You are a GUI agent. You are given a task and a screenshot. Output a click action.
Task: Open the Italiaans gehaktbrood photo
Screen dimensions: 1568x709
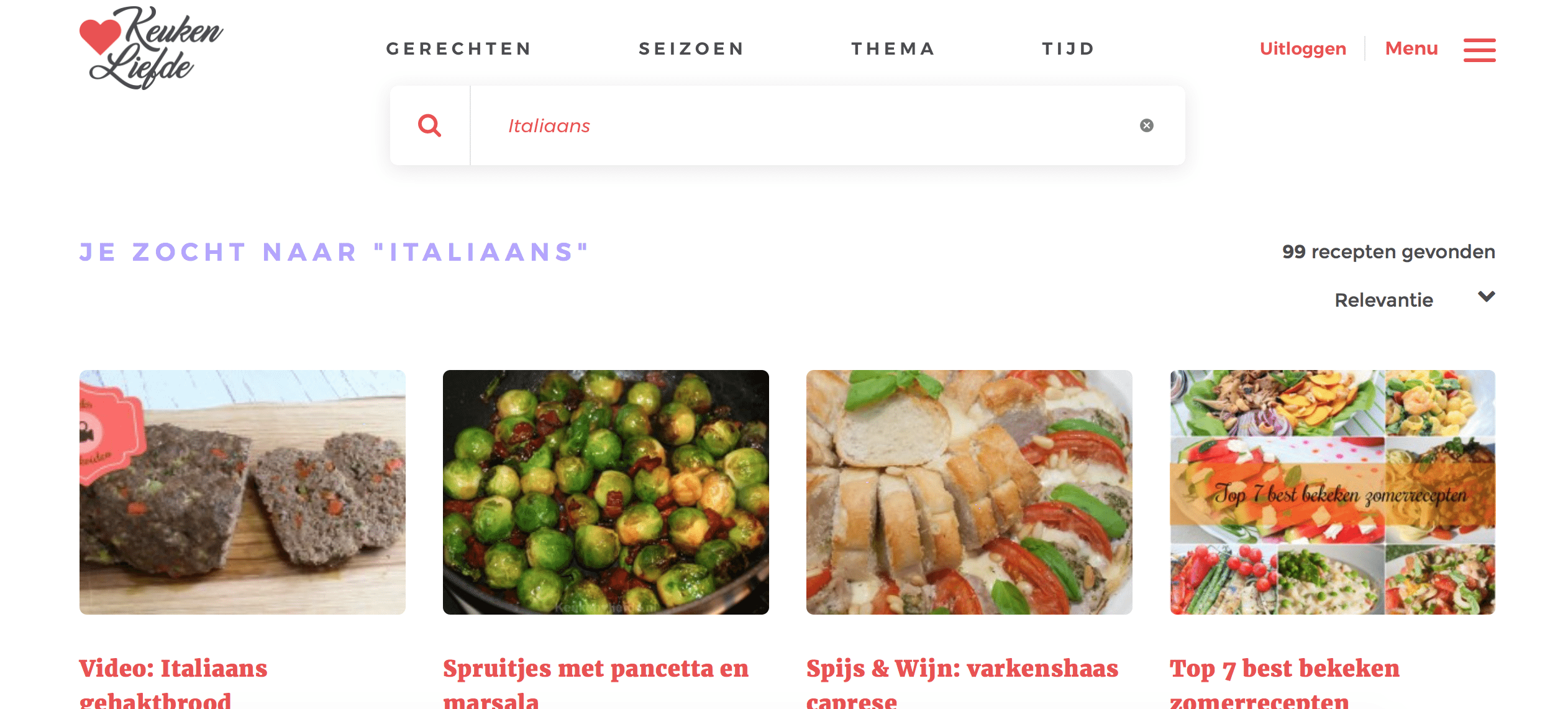click(242, 492)
